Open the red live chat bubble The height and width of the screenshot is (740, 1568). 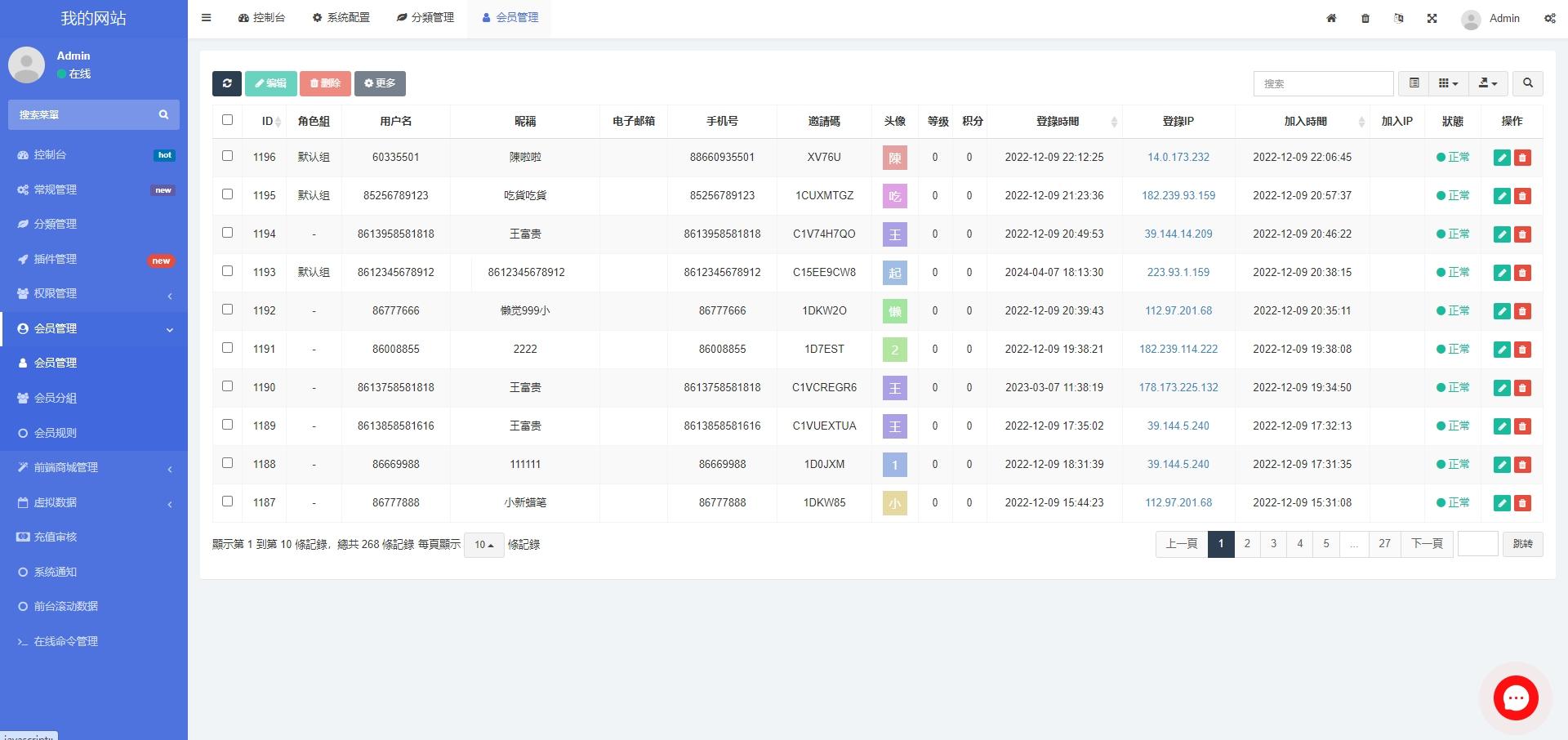coord(1516,698)
